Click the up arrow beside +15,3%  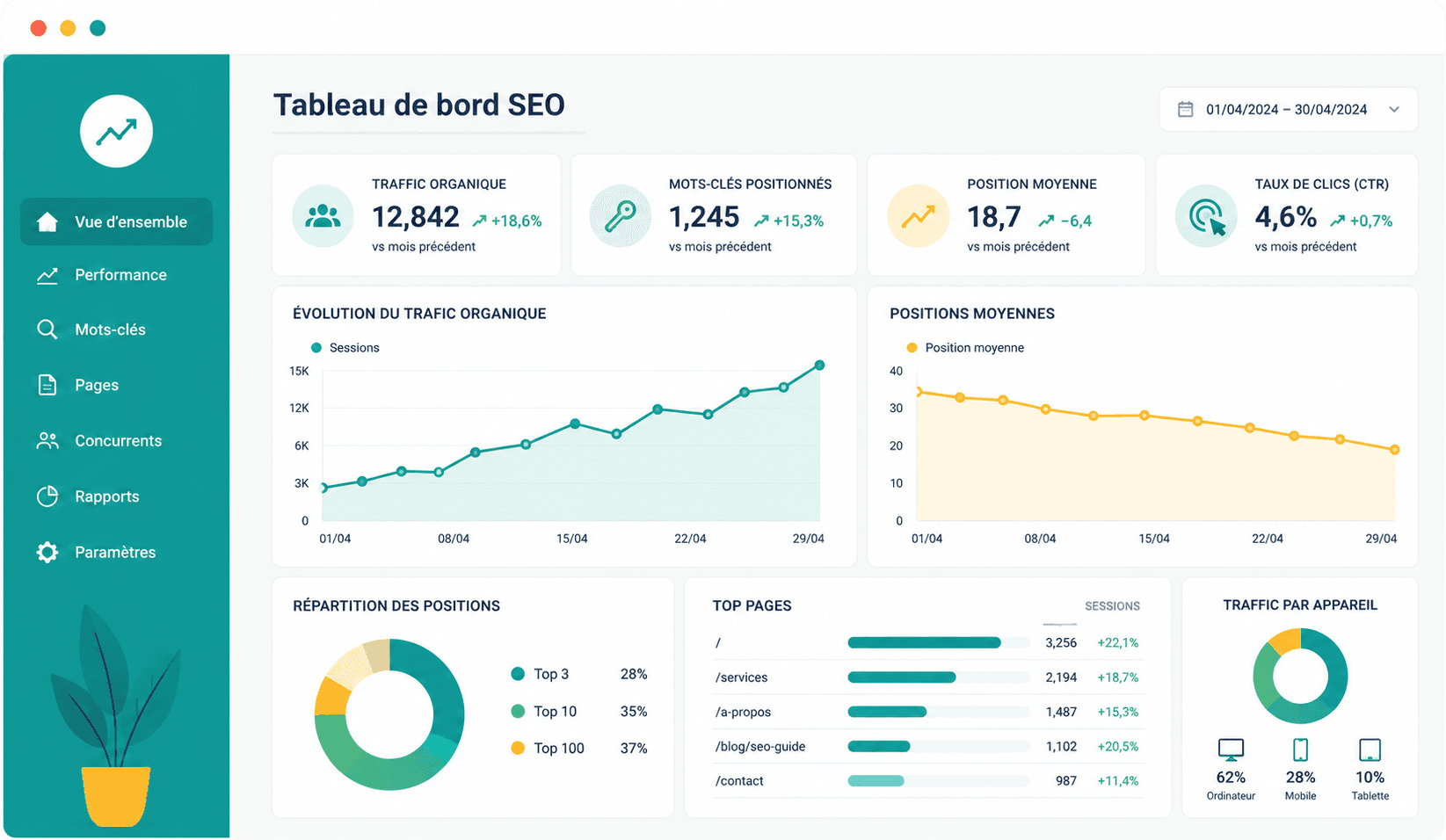click(x=761, y=221)
